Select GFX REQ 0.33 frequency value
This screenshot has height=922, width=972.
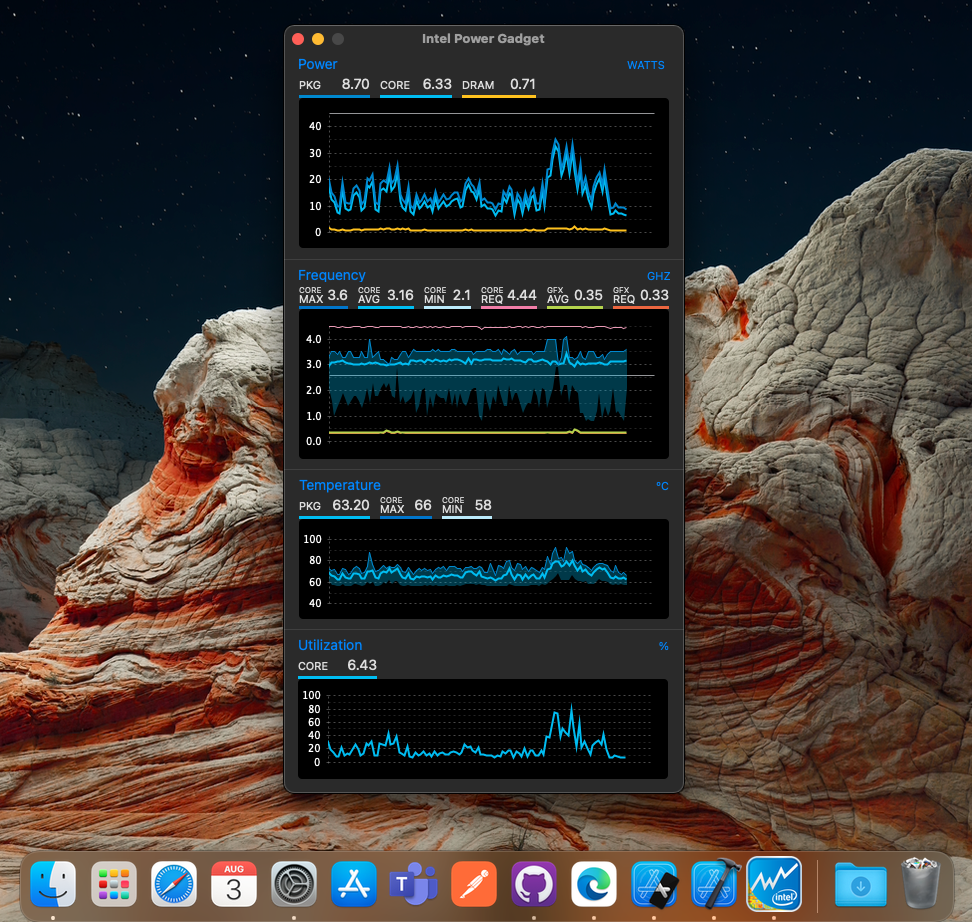640,296
